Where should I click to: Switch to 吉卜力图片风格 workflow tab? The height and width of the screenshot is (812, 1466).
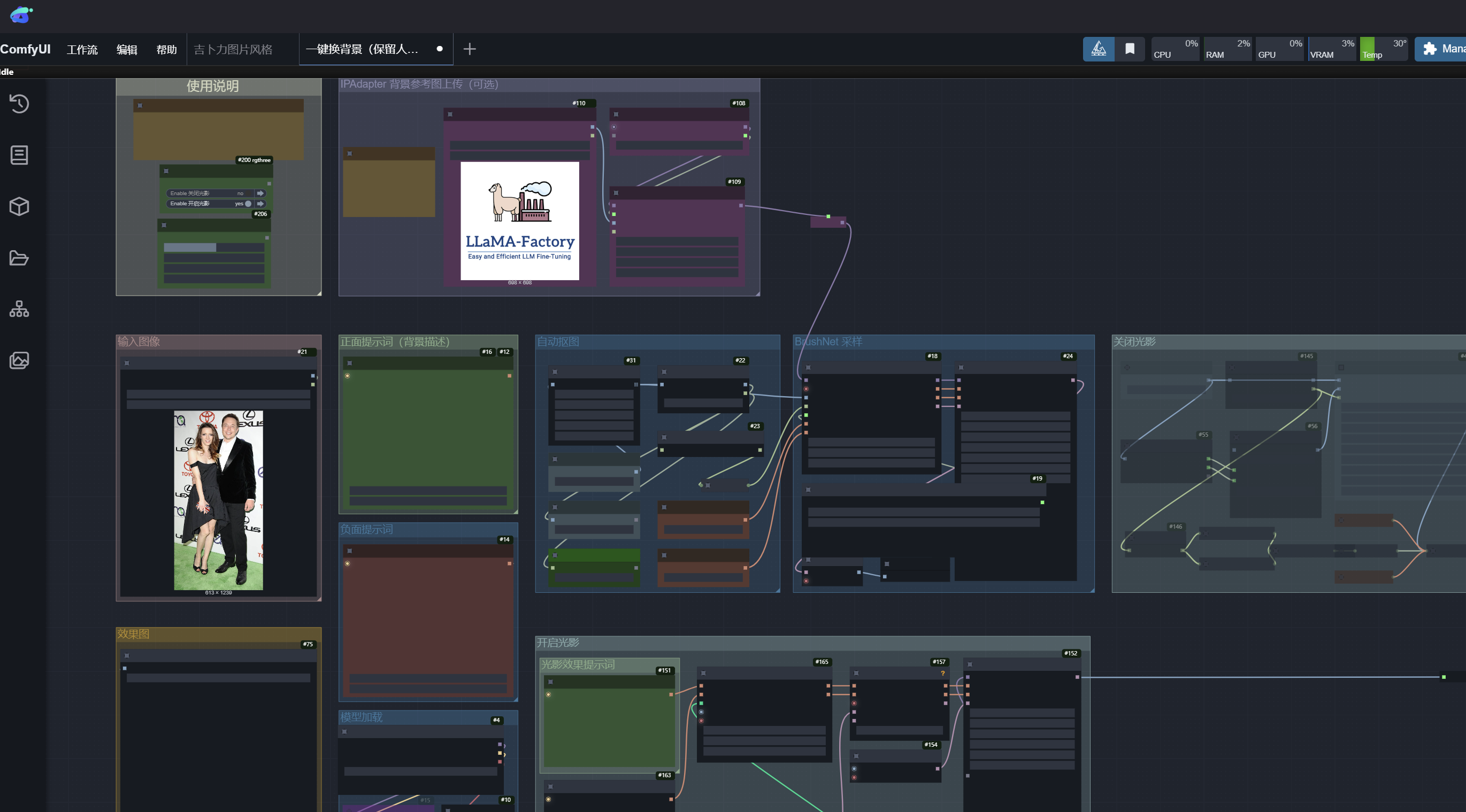pos(233,50)
